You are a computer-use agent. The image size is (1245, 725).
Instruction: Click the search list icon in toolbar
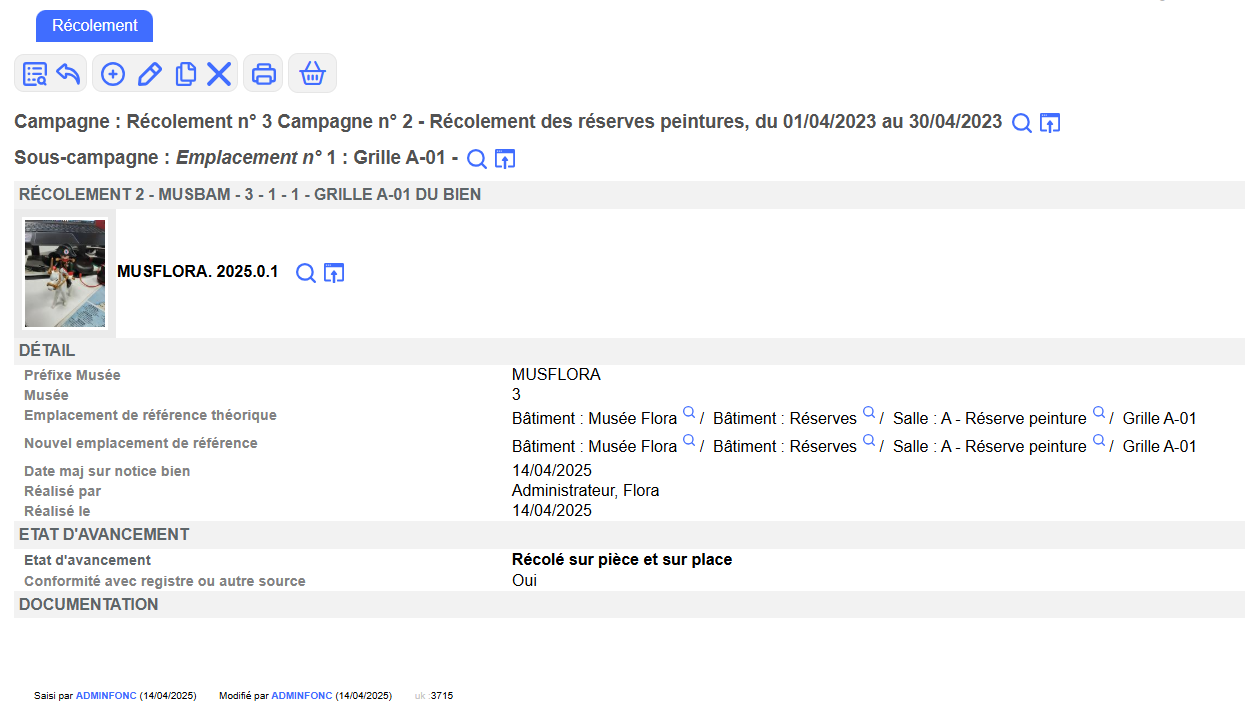coord(35,74)
